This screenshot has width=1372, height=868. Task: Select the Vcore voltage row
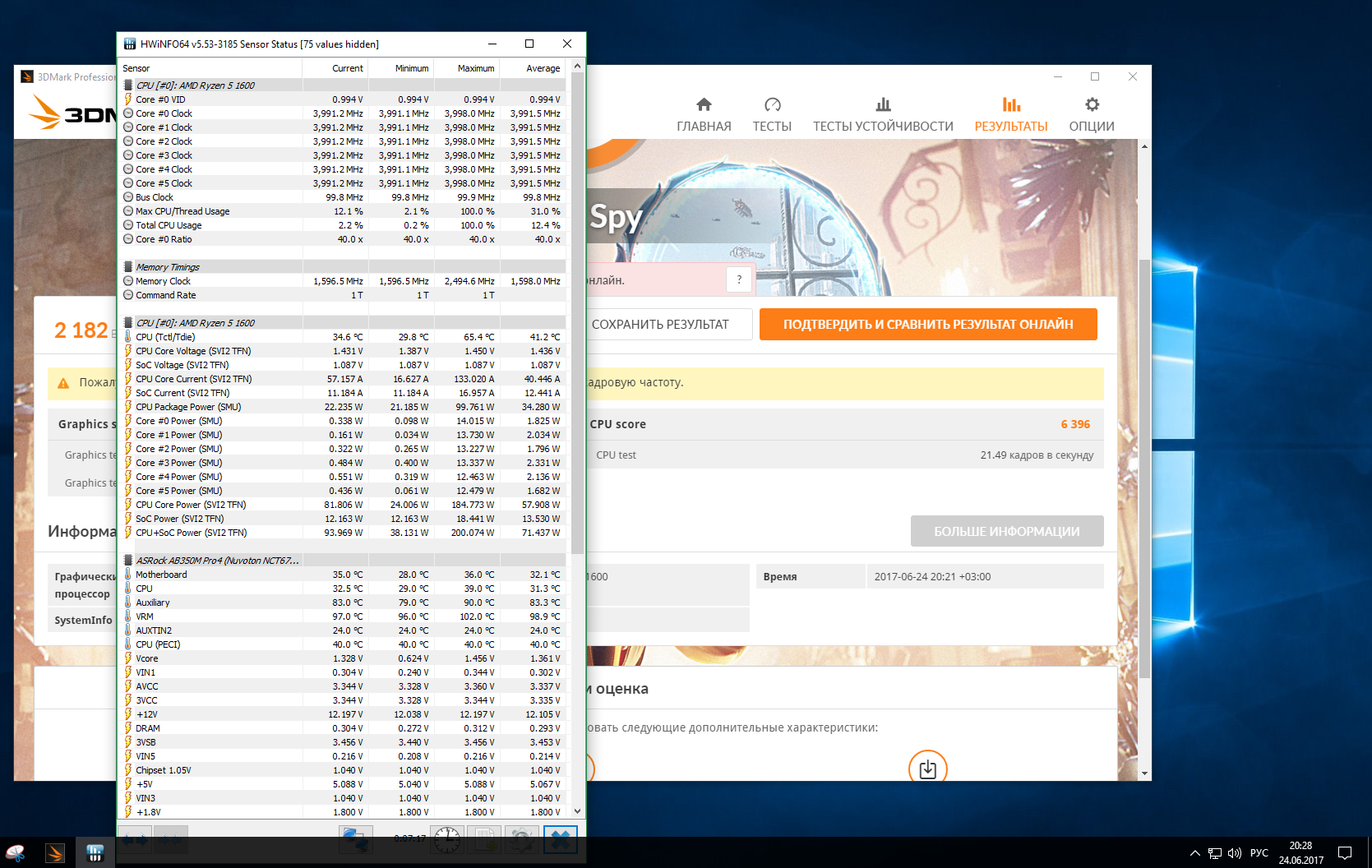(343, 658)
